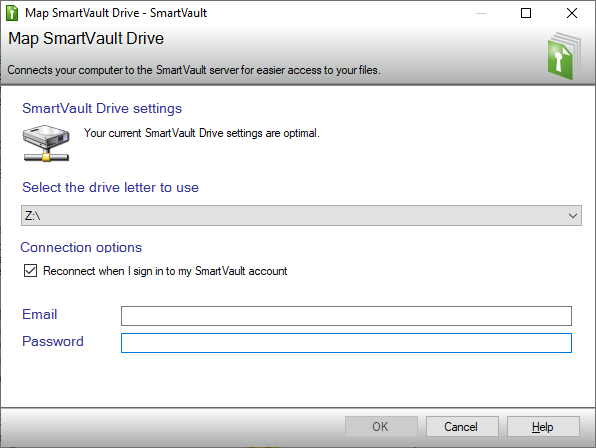Viewport: 596px width, 448px height.
Task: Click the 'Password' label
Action: point(52,341)
